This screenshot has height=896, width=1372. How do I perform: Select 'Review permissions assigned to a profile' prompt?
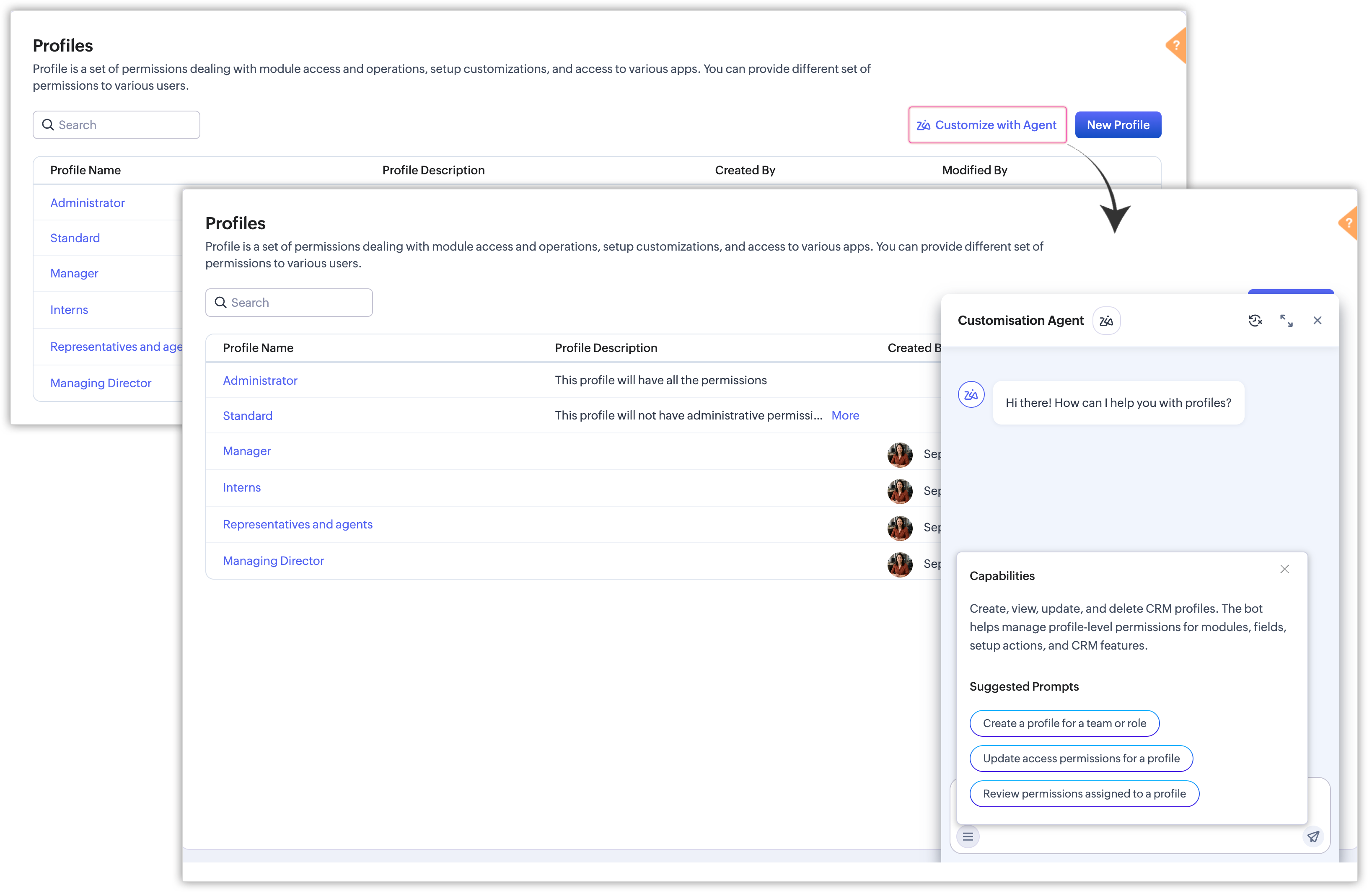1084,793
